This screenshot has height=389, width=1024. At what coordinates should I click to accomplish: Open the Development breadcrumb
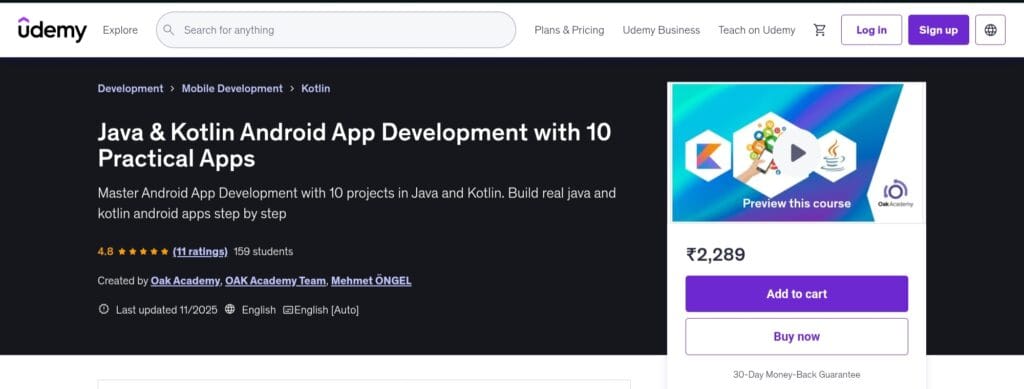point(130,88)
